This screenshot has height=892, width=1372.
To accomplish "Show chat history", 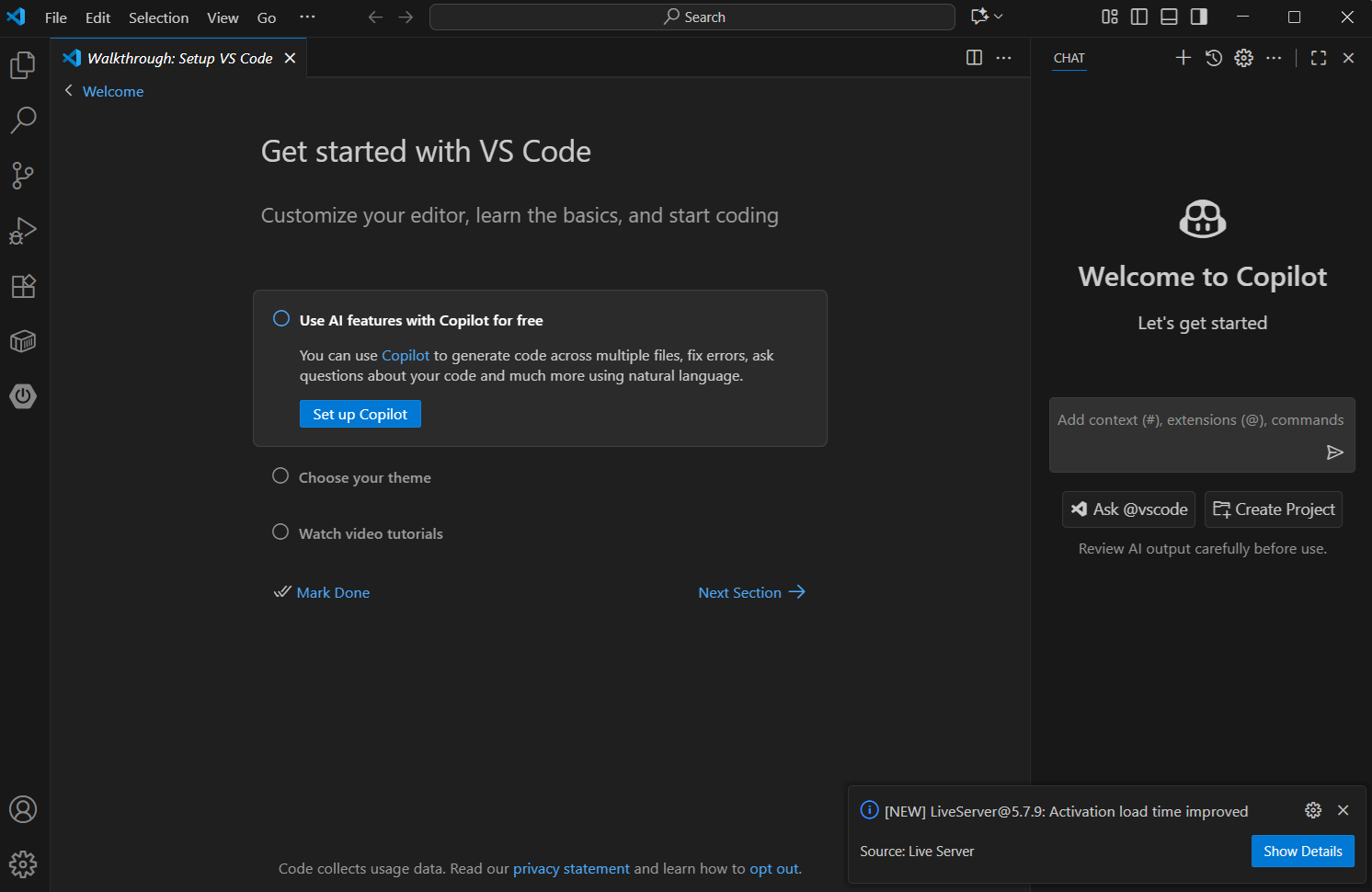I will pyautogui.click(x=1214, y=58).
